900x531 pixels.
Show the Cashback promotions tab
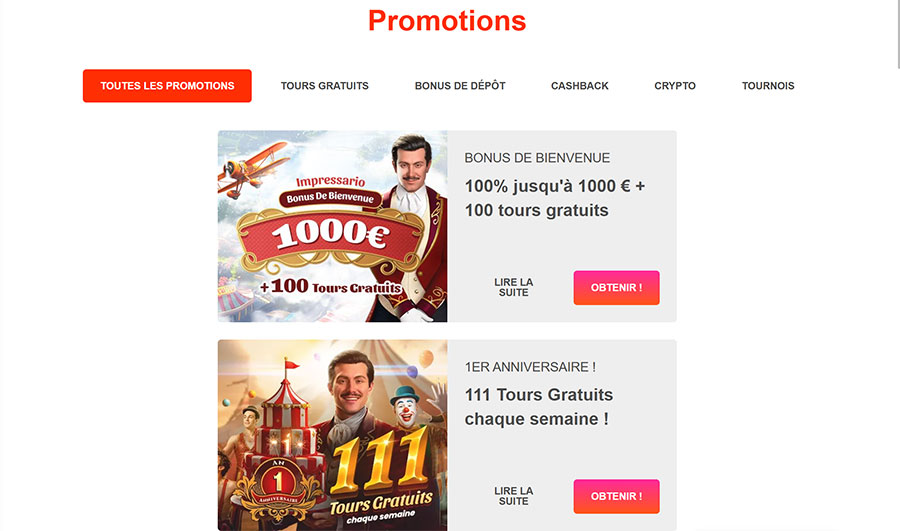click(x=580, y=86)
